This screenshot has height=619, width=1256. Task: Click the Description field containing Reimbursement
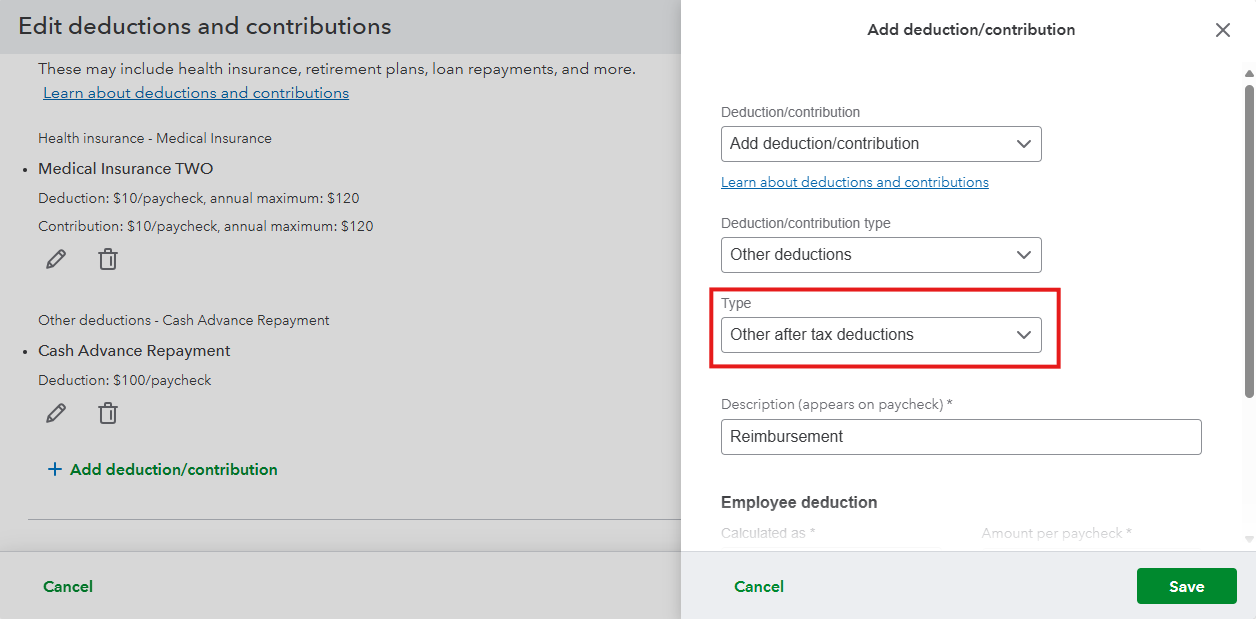(960, 437)
